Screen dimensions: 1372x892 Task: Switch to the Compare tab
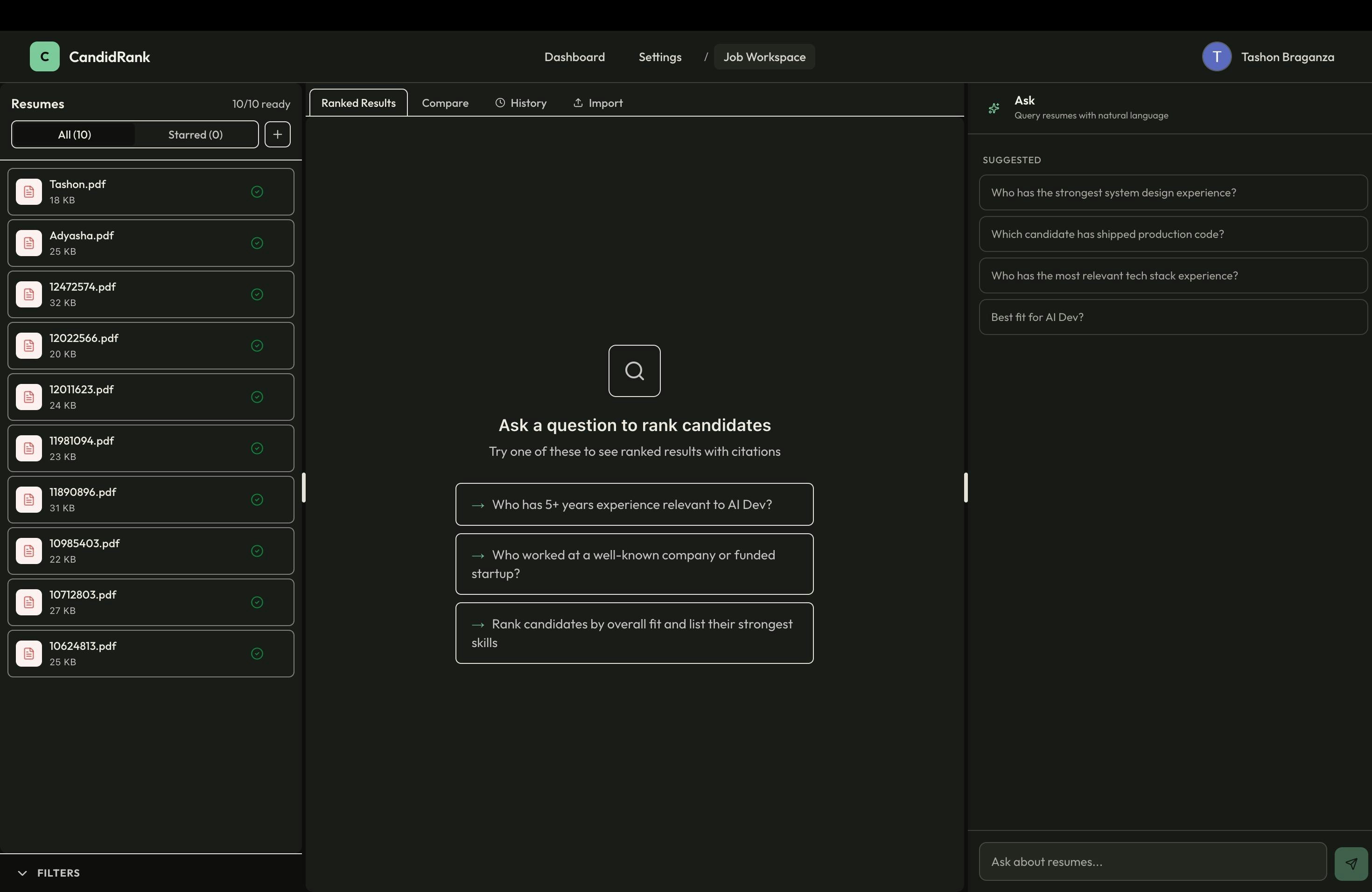445,103
